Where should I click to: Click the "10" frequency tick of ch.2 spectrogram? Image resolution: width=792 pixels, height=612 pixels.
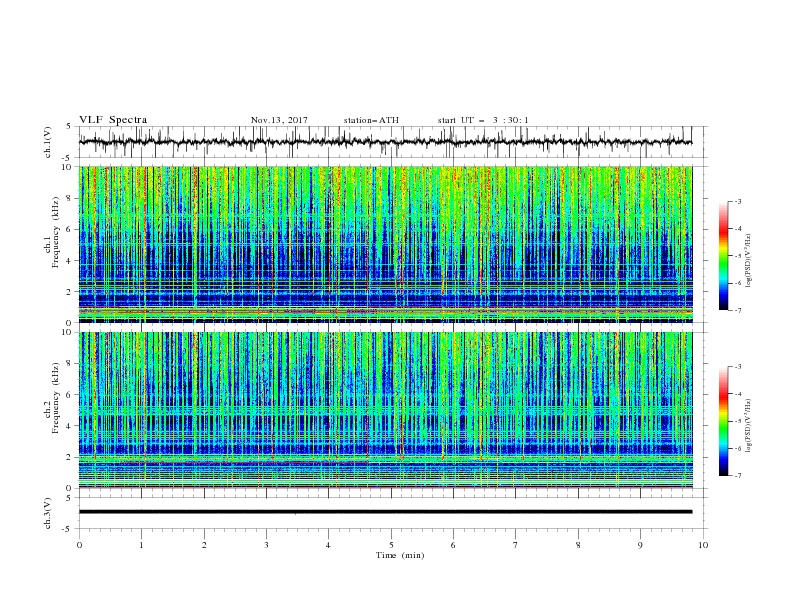67,332
